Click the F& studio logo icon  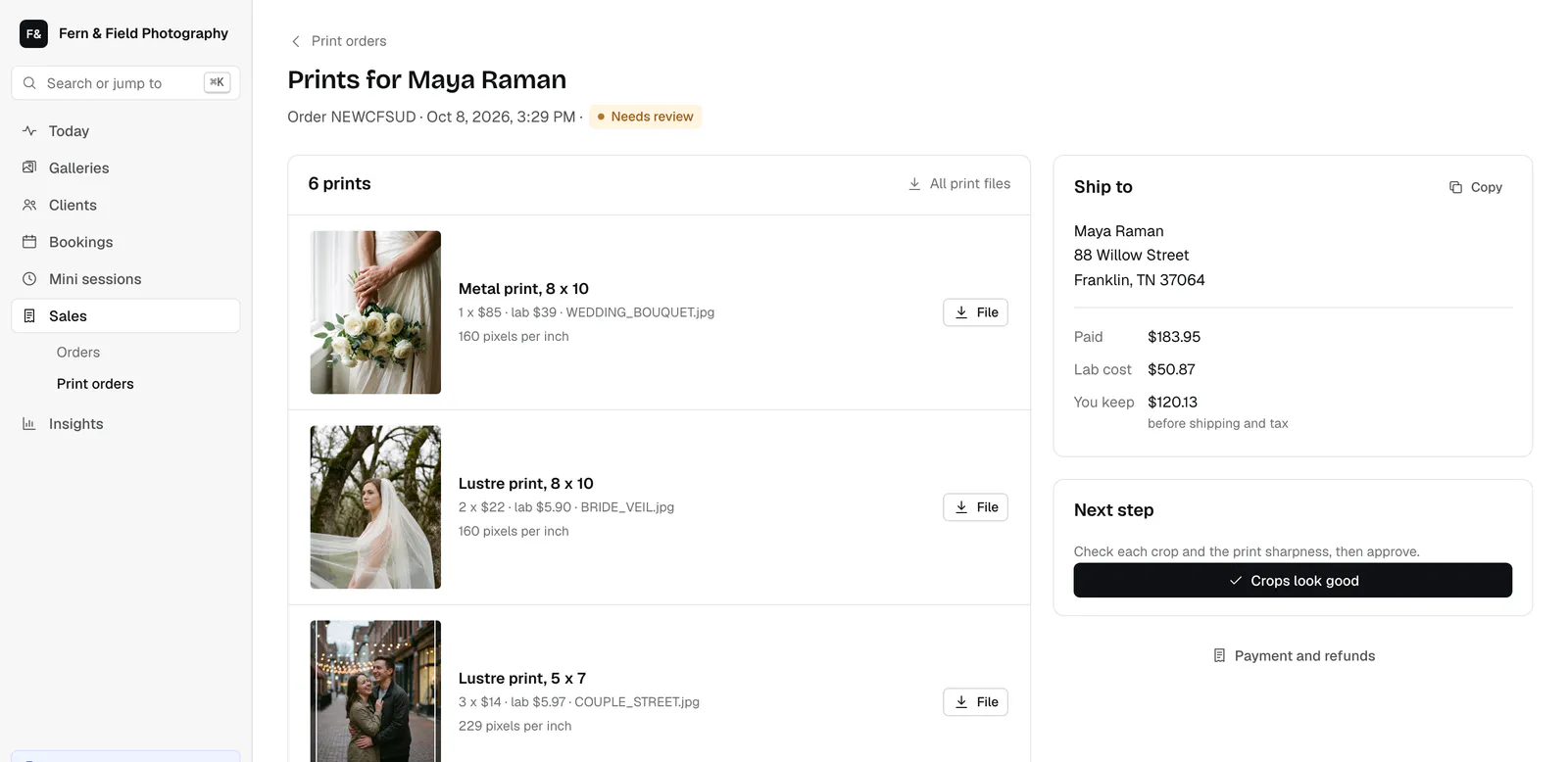coord(33,33)
